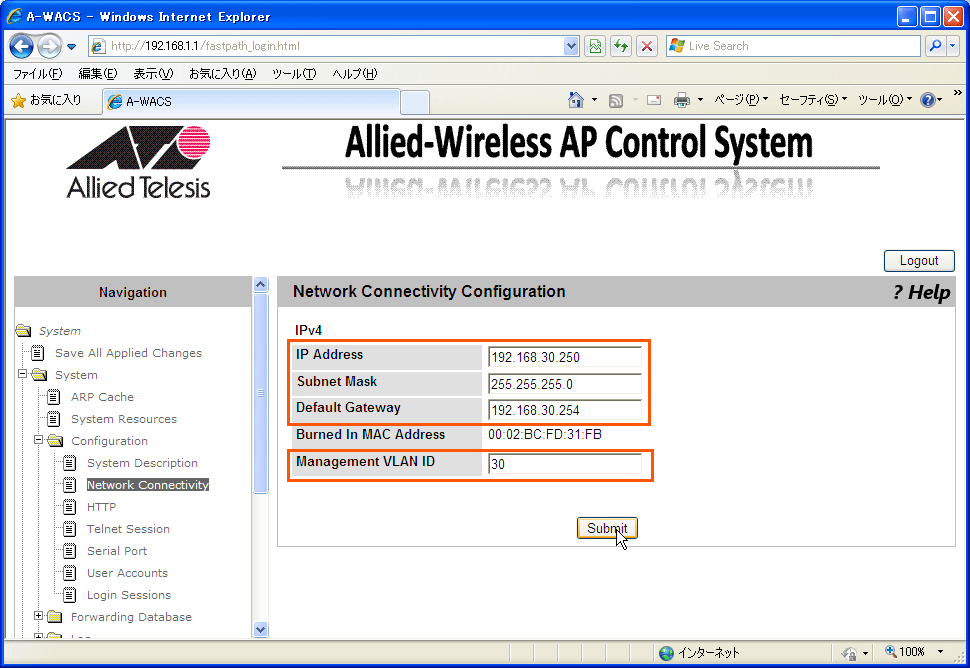Open Save All Applied Changes page
This screenshot has width=970, height=668.
[128, 353]
